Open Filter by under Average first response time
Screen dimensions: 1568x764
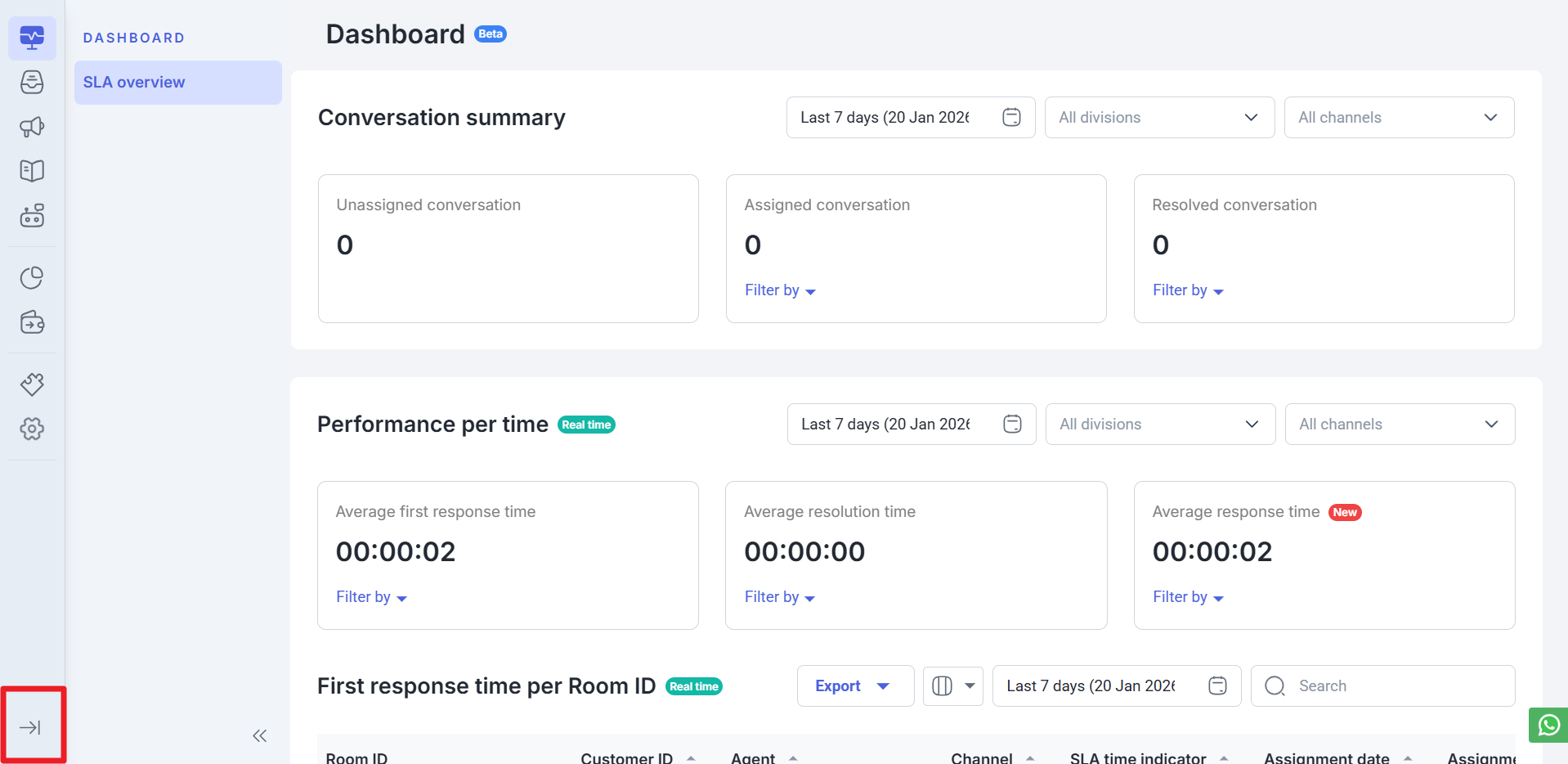(371, 597)
